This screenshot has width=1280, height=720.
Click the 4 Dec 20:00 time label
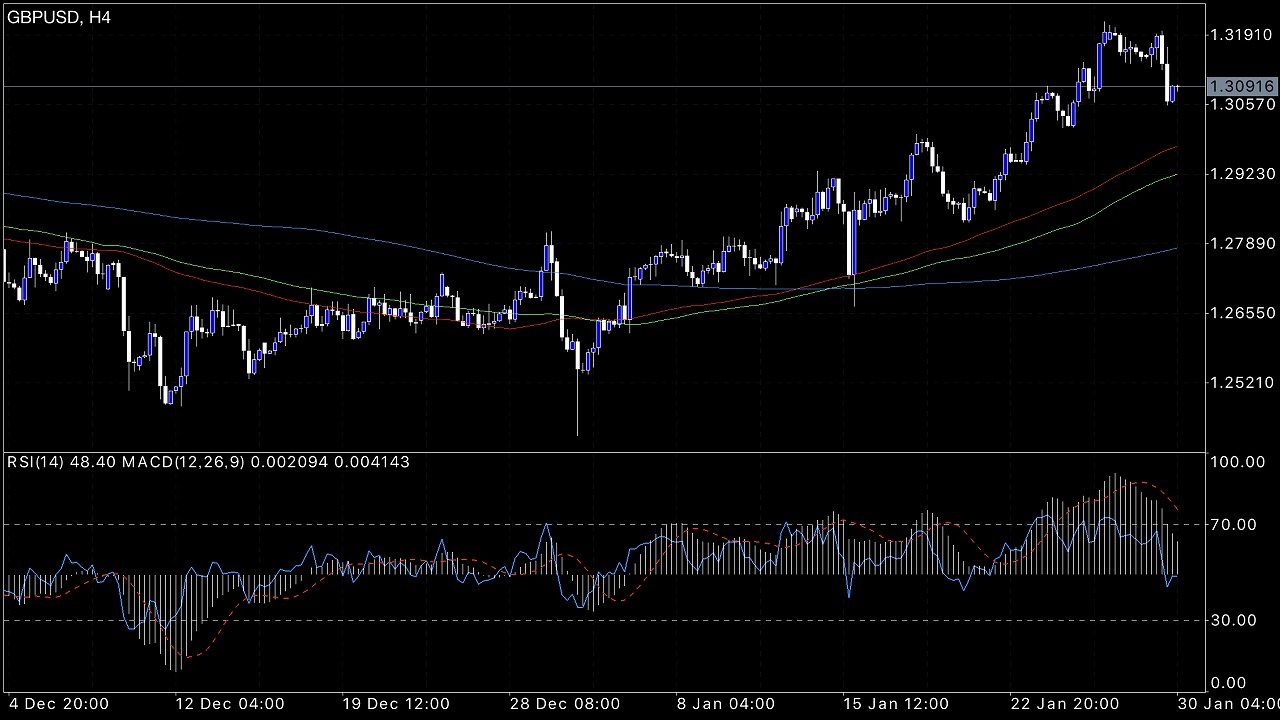(x=57, y=704)
